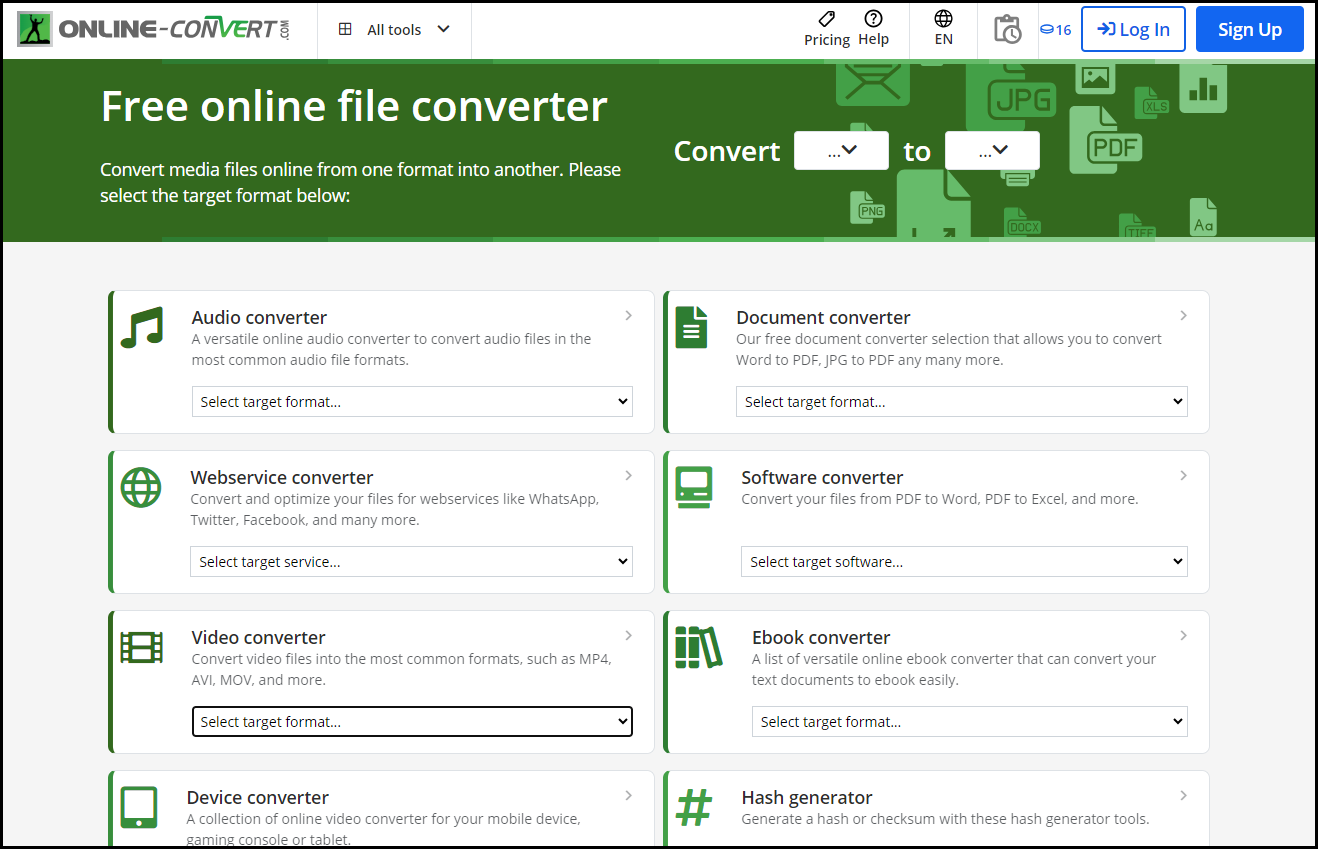Open the conversion history clipboard icon
1318x849 pixels.
[1007, 30]
